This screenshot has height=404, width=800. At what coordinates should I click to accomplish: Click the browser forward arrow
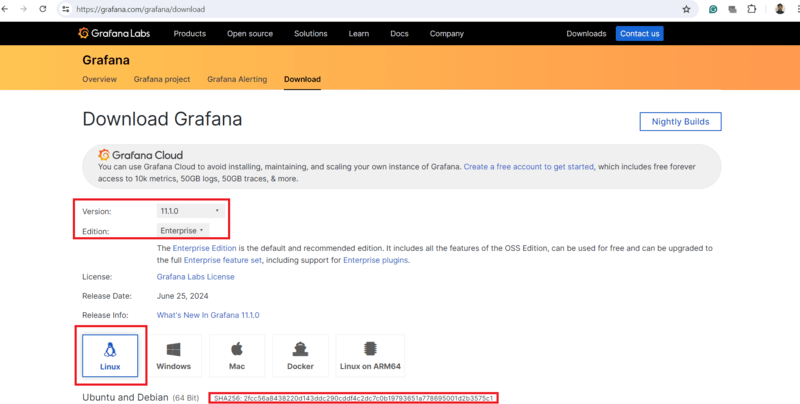coord(23,9)
